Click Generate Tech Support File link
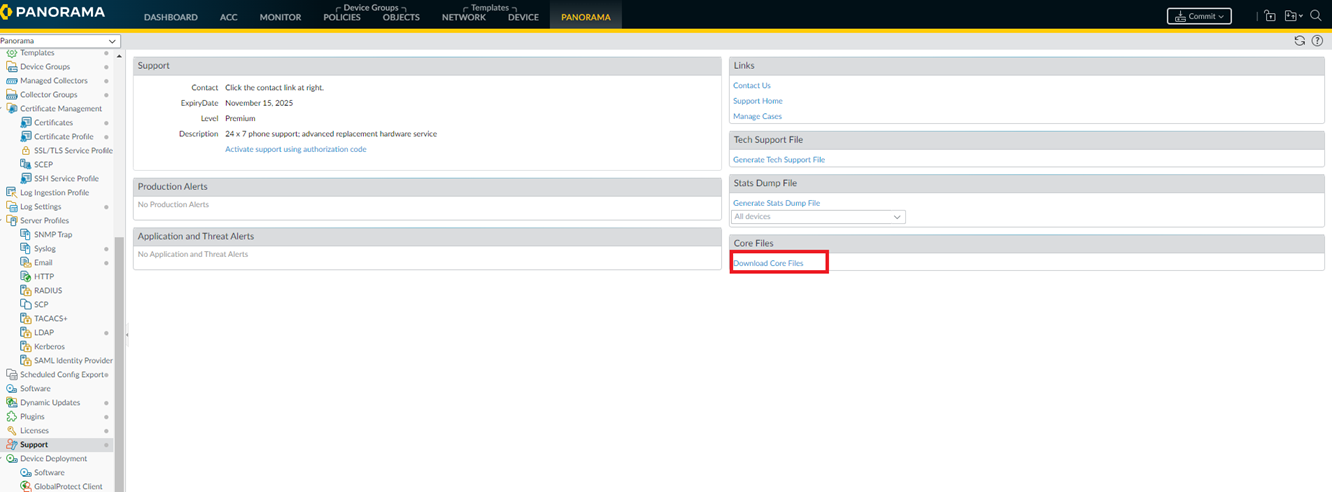 (x=779, y=160)
